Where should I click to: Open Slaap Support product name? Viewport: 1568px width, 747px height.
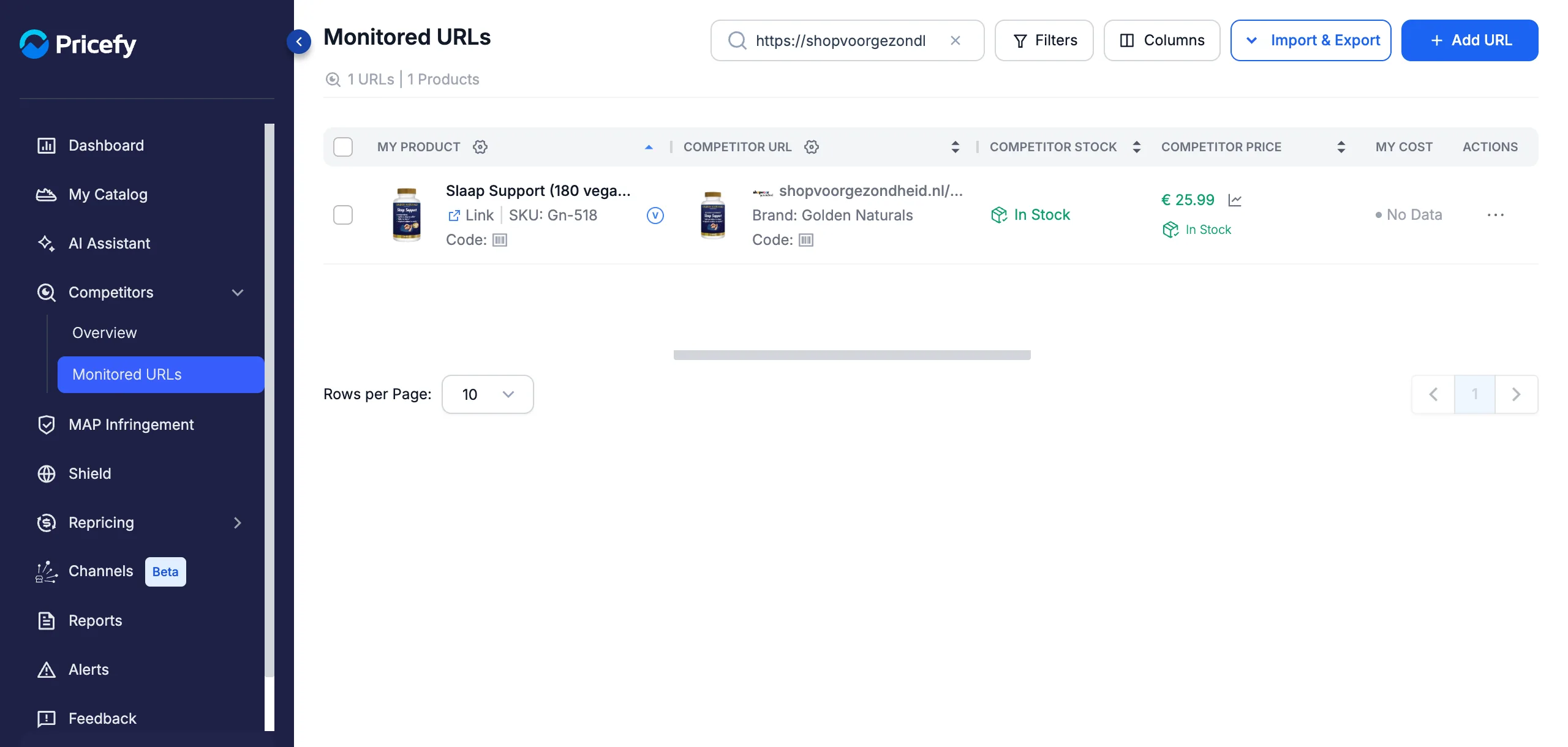coord(538,191)
